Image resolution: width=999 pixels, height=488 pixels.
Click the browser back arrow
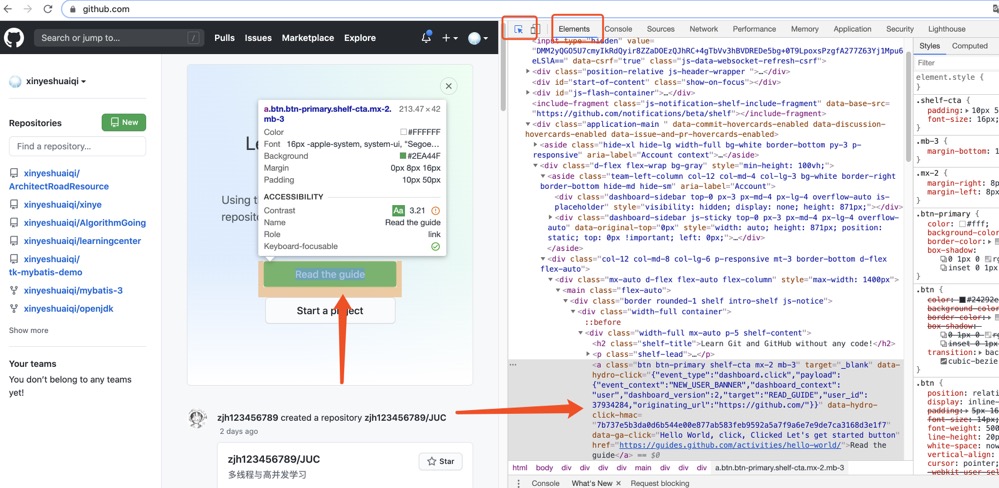pyautogui.click(x=8, y=9)
